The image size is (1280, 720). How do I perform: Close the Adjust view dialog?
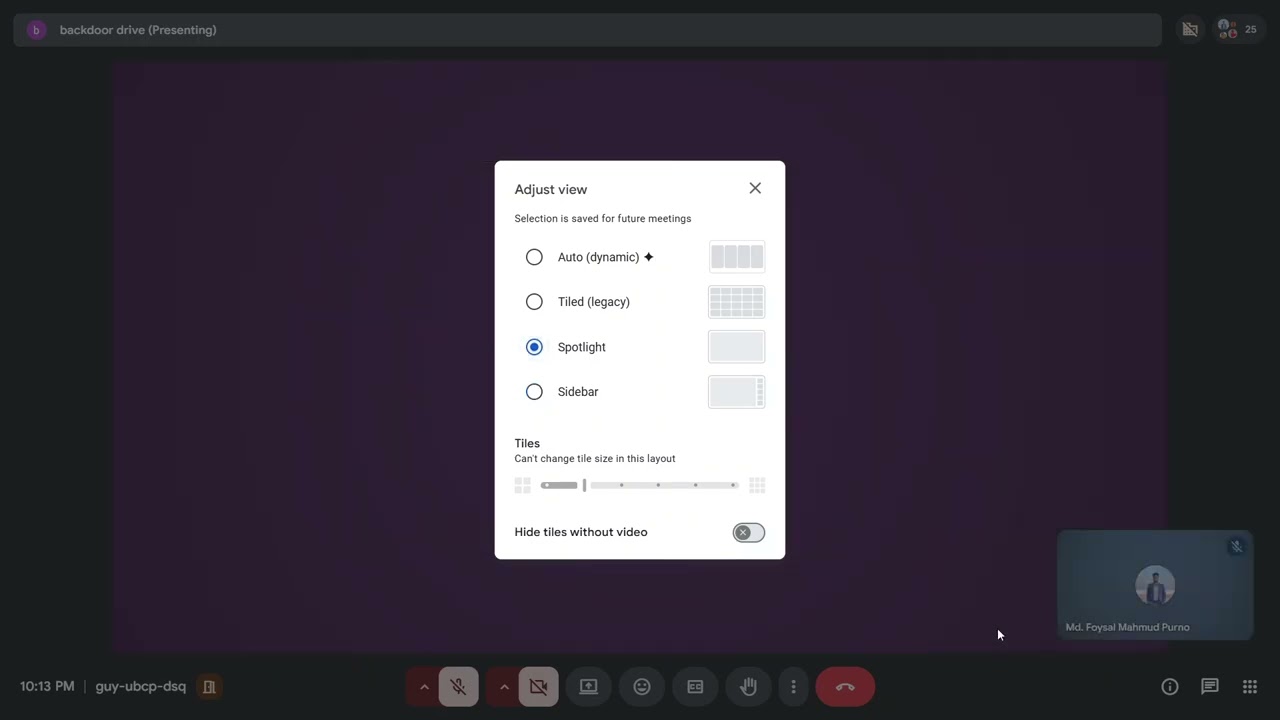(755, 188)
